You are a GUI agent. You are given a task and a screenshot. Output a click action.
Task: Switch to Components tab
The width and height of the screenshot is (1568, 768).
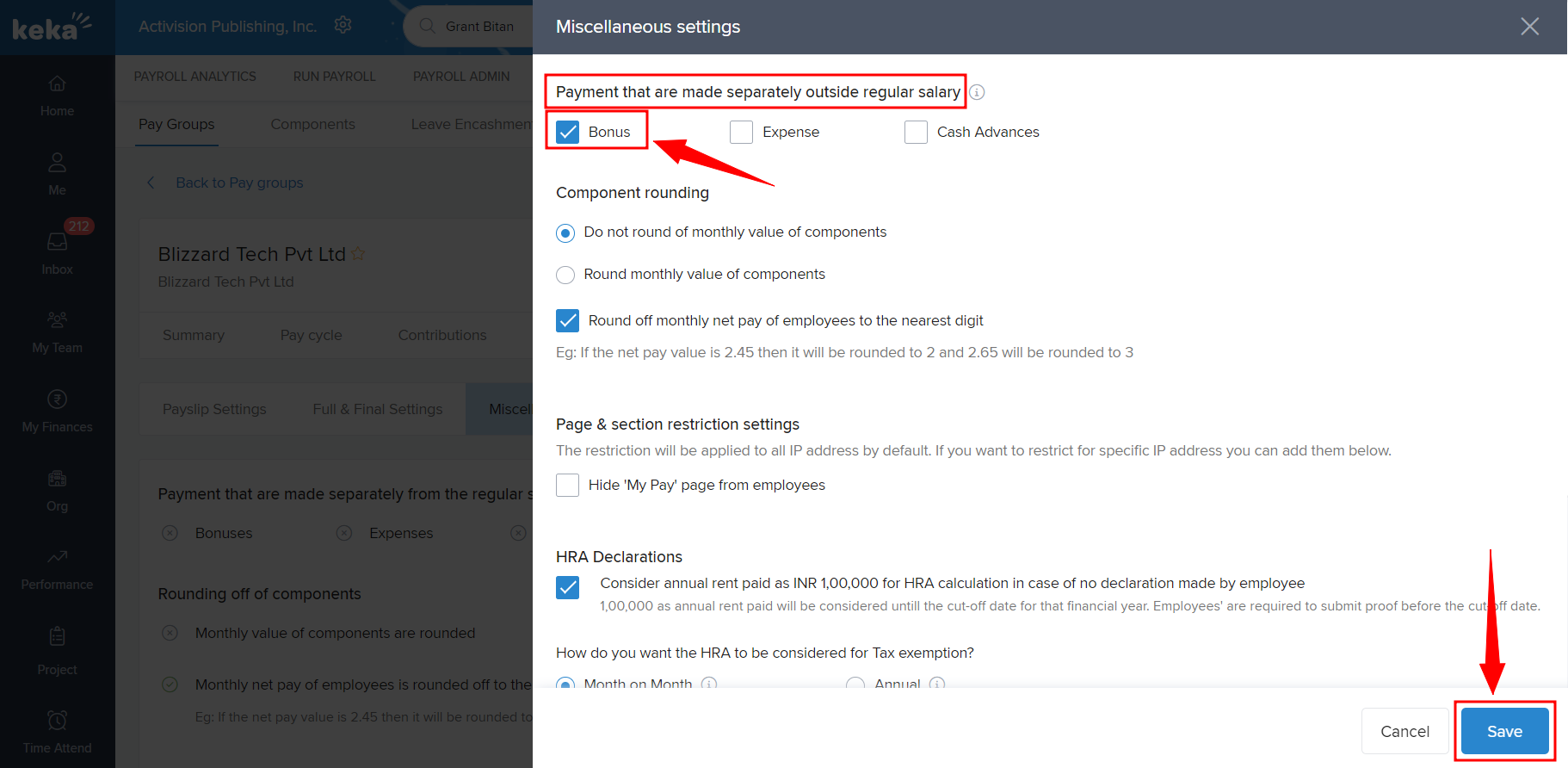[x=312, y=124]
